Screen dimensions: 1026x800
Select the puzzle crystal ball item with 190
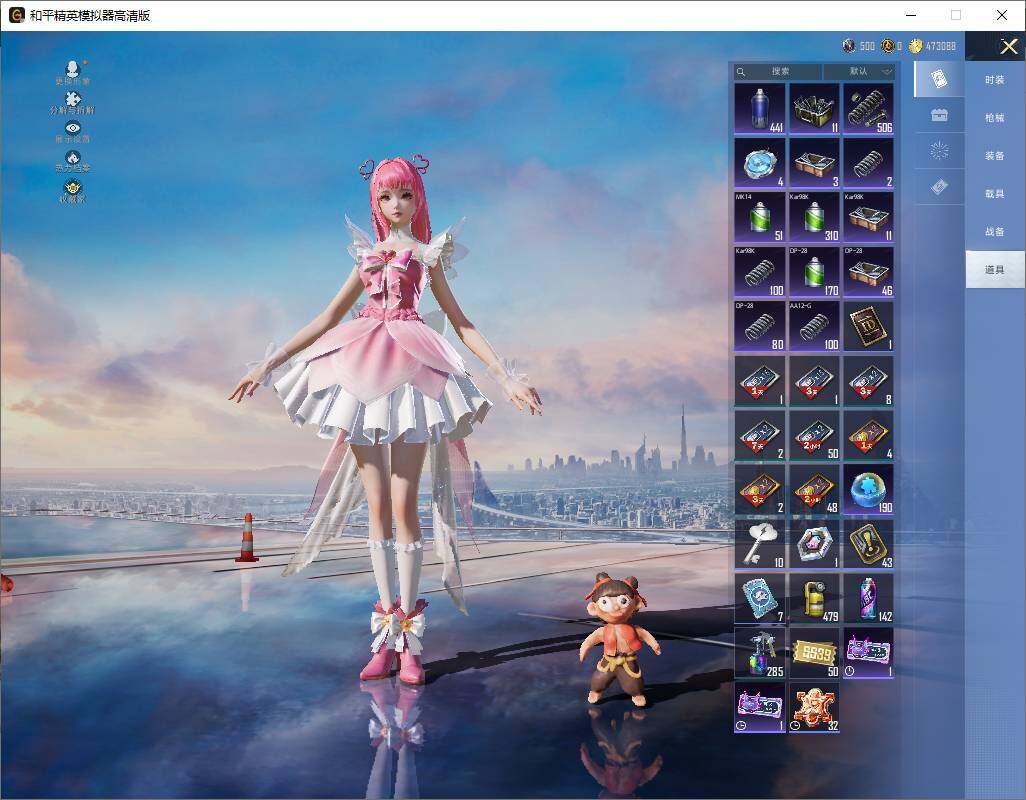click(868, 490)
